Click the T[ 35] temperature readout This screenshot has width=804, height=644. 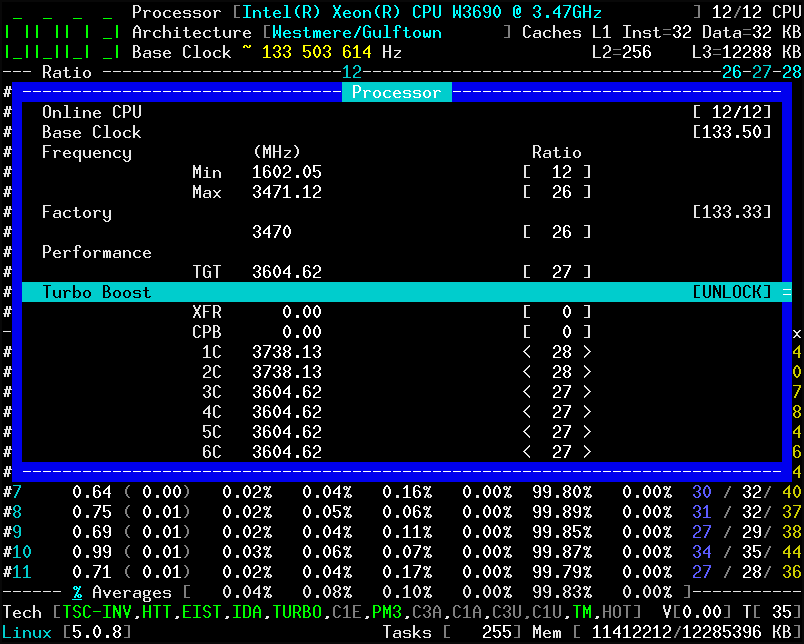click(772, 612)
